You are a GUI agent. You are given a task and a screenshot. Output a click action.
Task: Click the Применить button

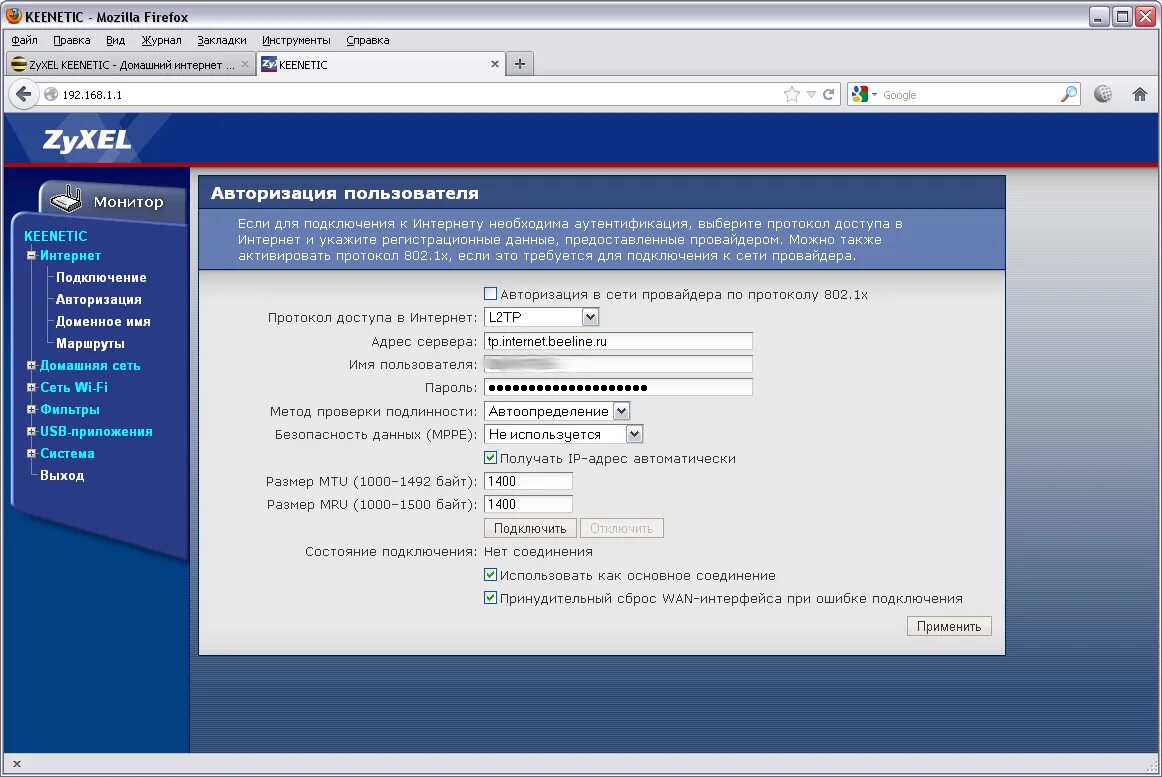949,626
